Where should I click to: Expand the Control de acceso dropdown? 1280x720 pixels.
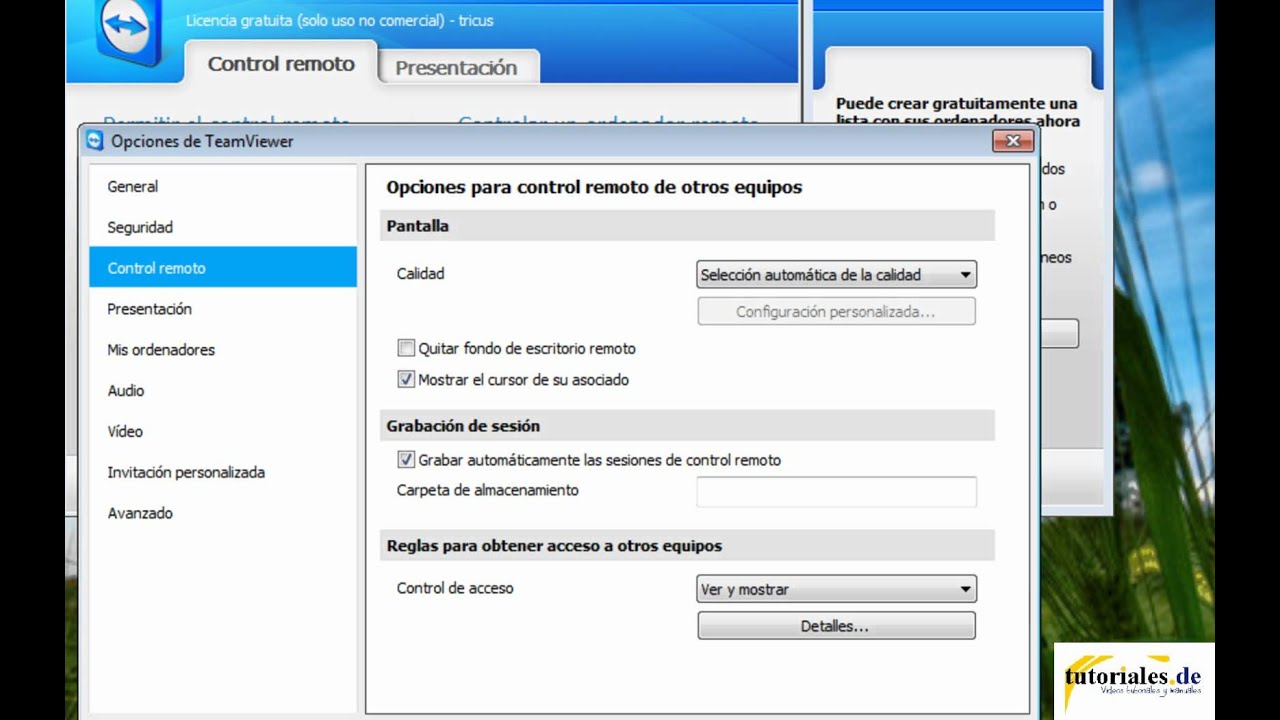click(836, 589)
